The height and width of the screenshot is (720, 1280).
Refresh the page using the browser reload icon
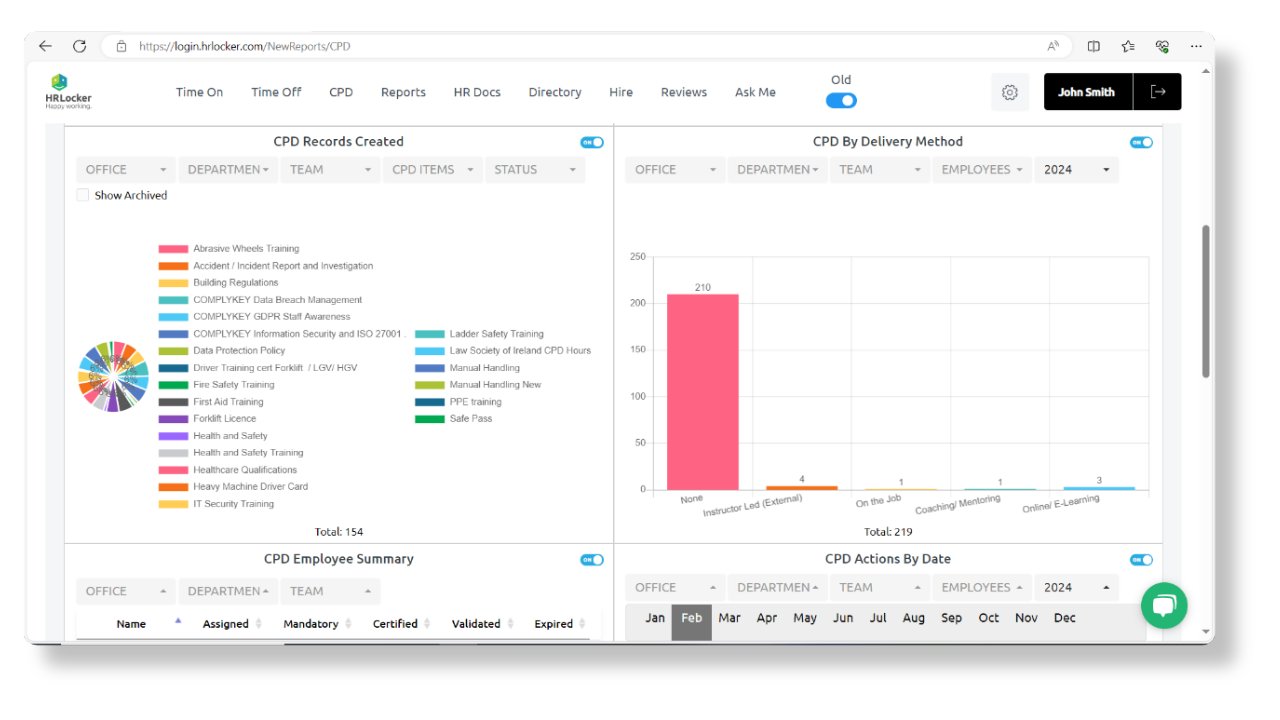(80, 45)
